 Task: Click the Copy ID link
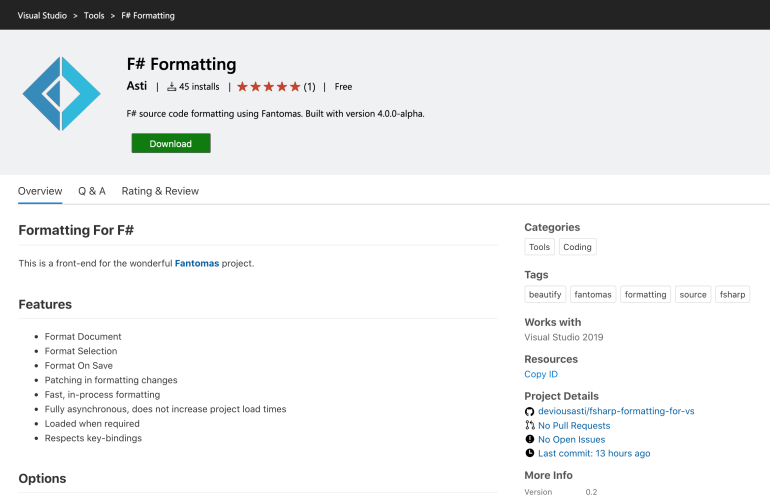click(x=541, y=374)
